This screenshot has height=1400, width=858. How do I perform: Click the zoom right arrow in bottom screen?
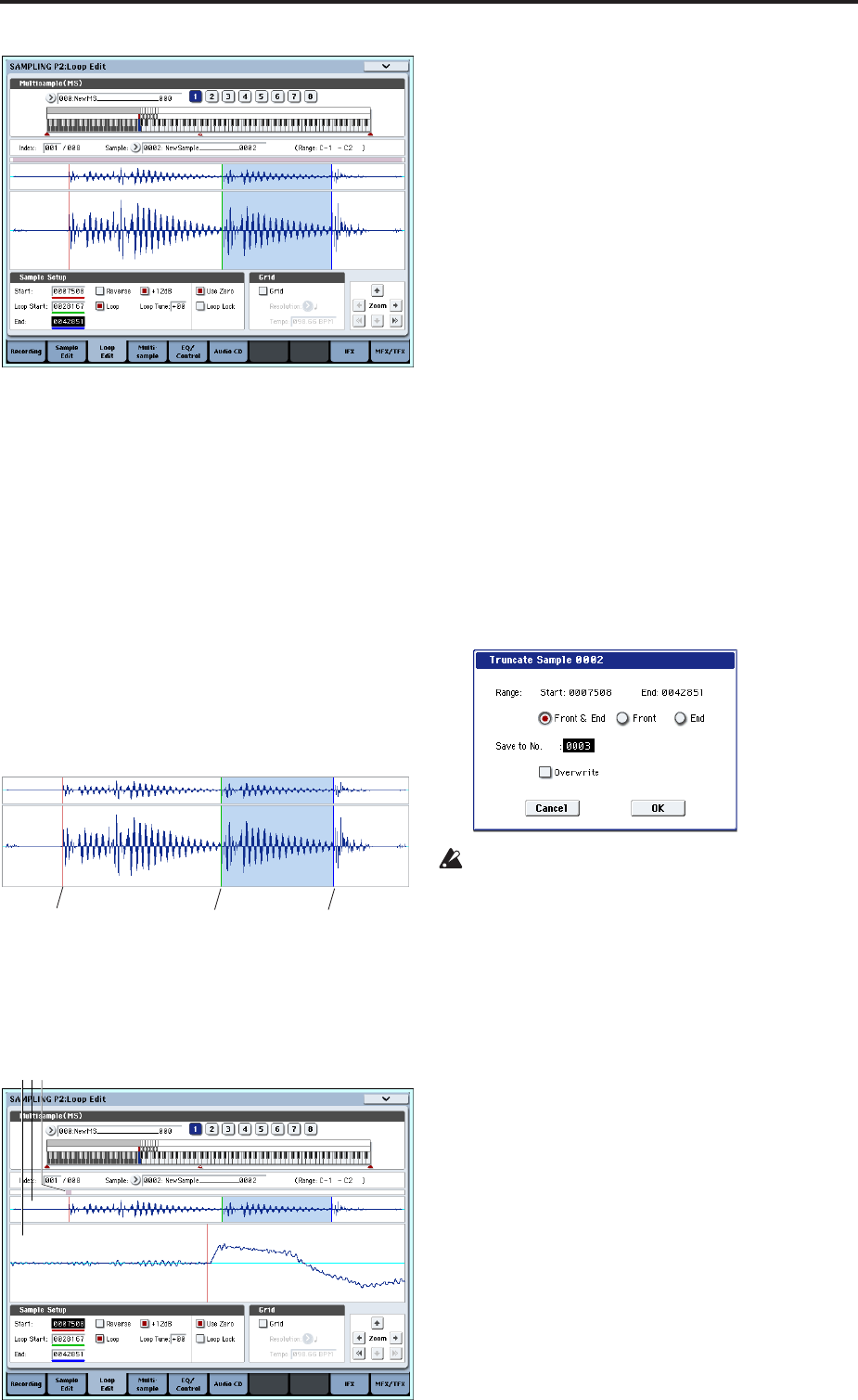click(396, 1339)
